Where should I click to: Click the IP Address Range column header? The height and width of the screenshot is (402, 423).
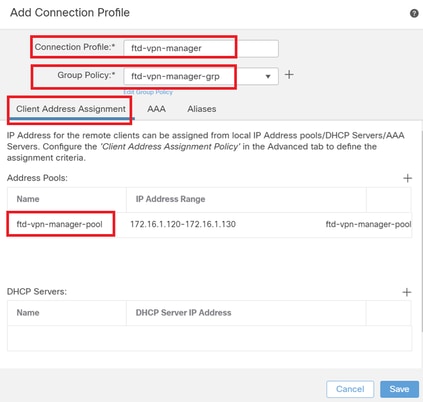(x=170, y=199)
